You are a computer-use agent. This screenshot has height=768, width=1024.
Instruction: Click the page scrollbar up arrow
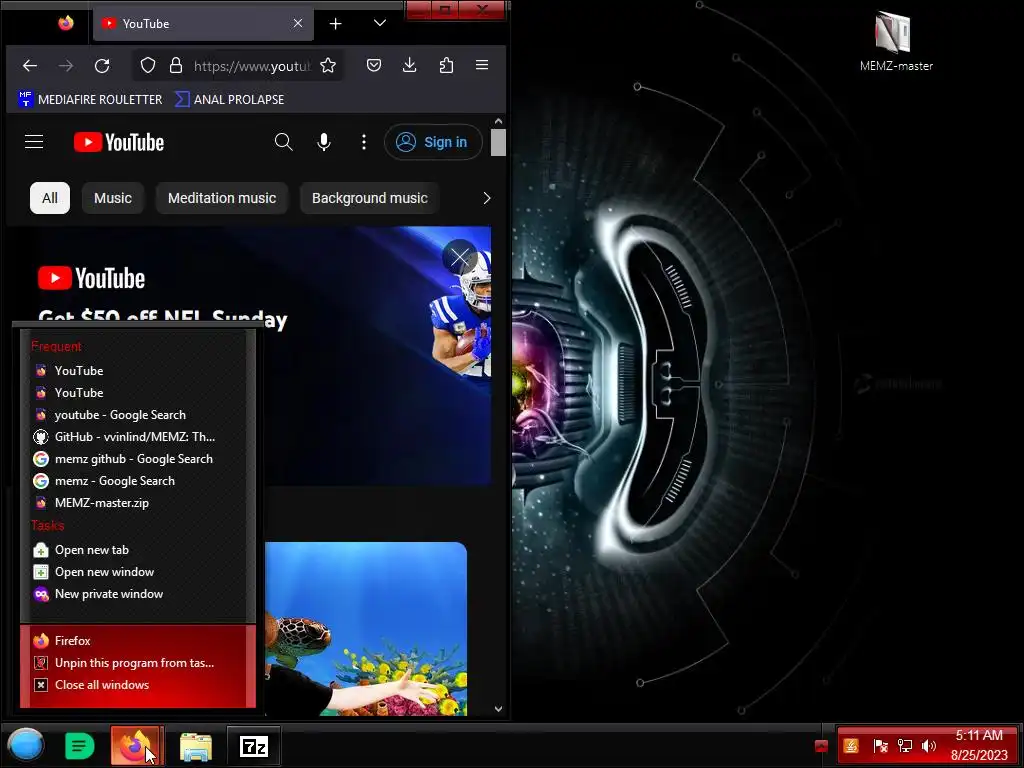click(x=498, y=121)
